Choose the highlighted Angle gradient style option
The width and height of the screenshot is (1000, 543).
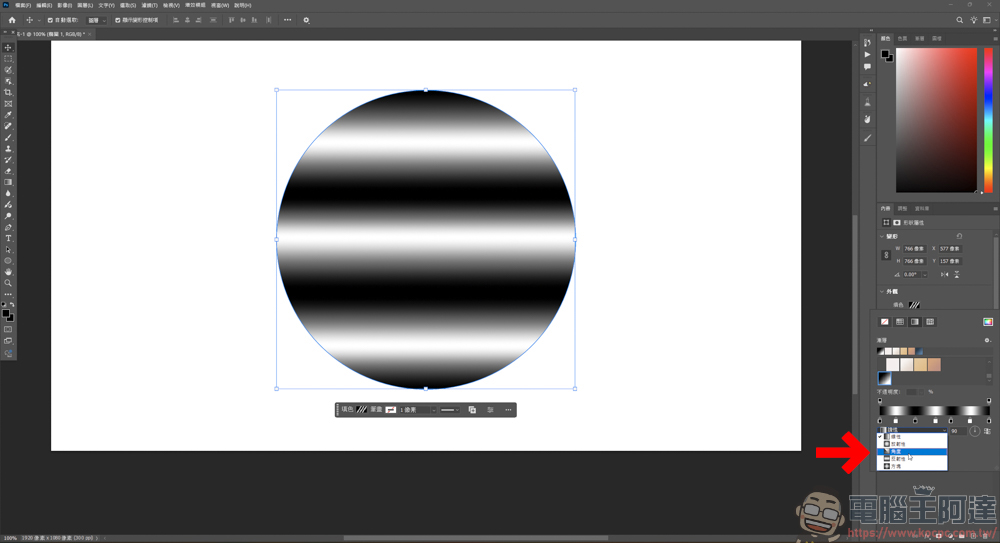pos(912,451)
